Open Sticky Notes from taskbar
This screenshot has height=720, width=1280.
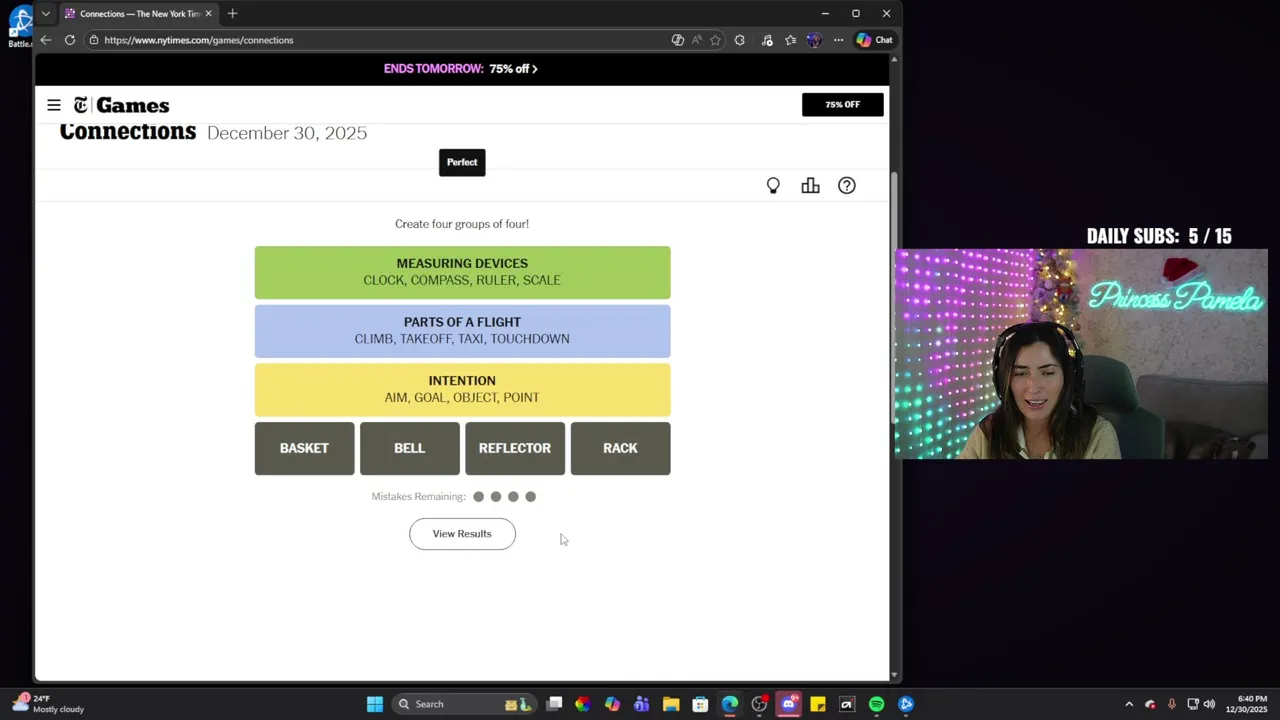pos(818,704)
